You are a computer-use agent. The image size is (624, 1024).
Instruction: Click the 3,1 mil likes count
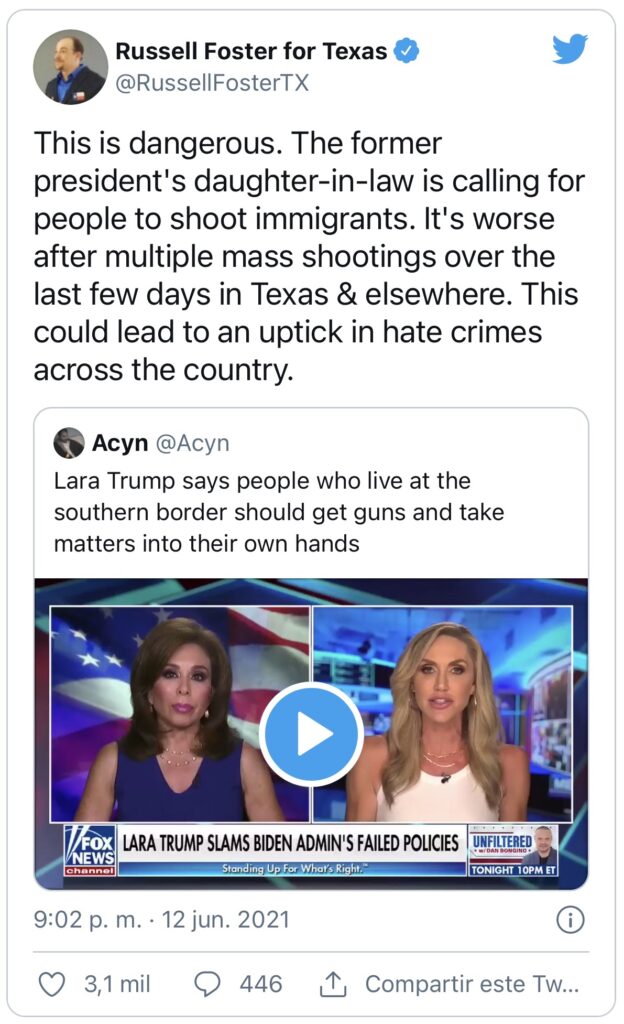click(117, 984)
